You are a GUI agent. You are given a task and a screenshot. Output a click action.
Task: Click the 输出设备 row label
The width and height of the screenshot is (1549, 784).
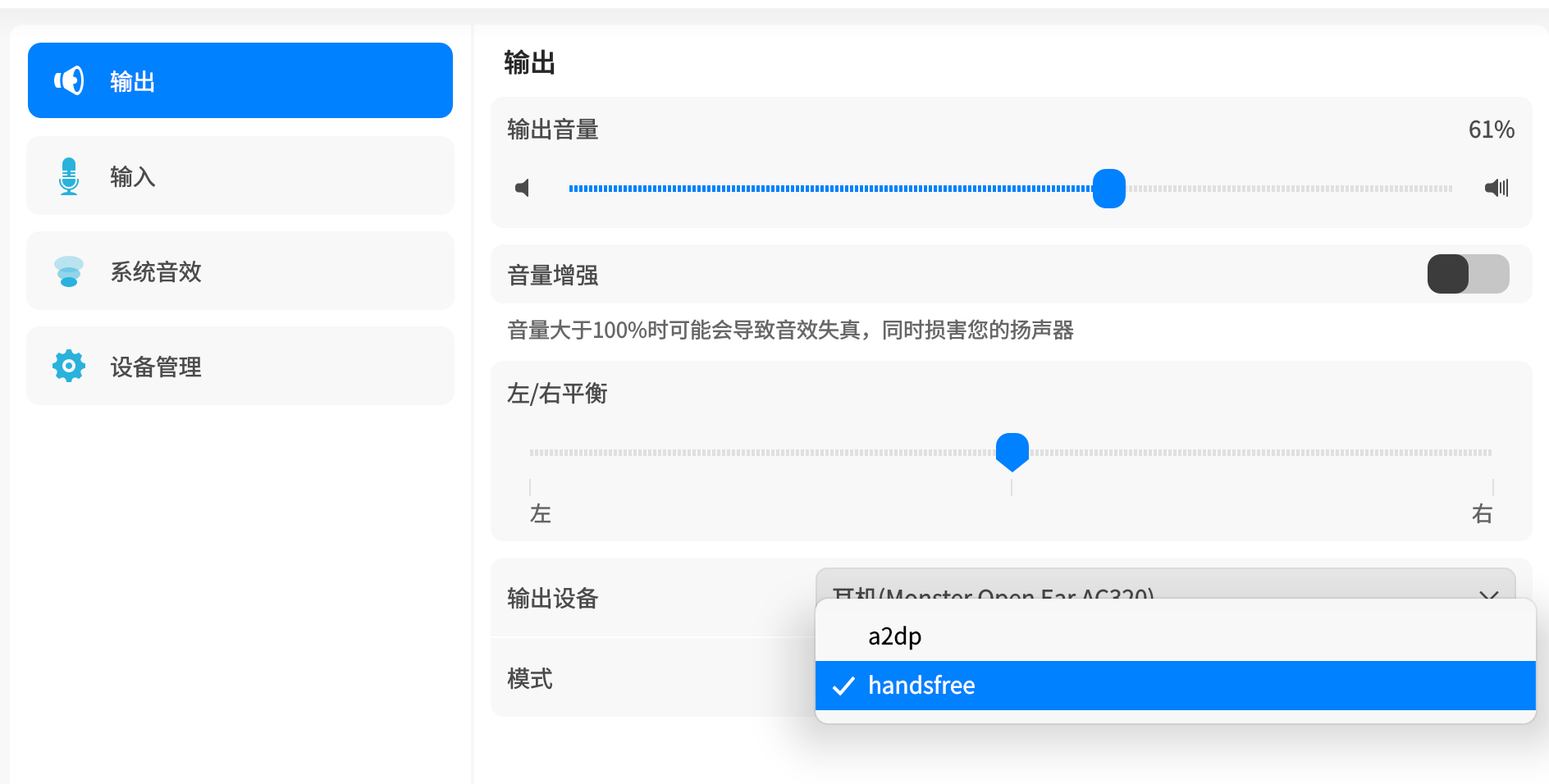553,599
